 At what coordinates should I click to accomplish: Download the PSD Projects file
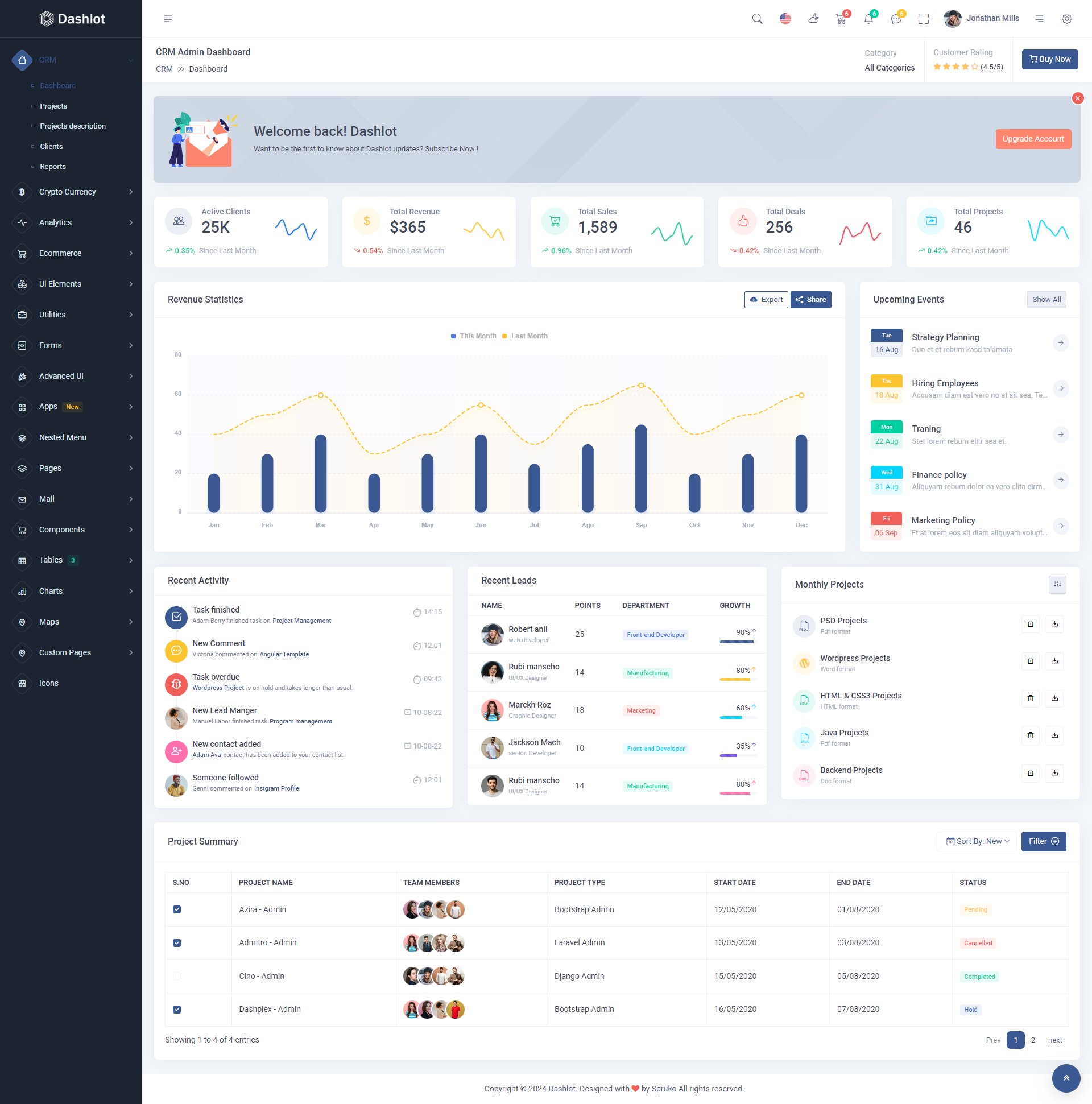1054,624
